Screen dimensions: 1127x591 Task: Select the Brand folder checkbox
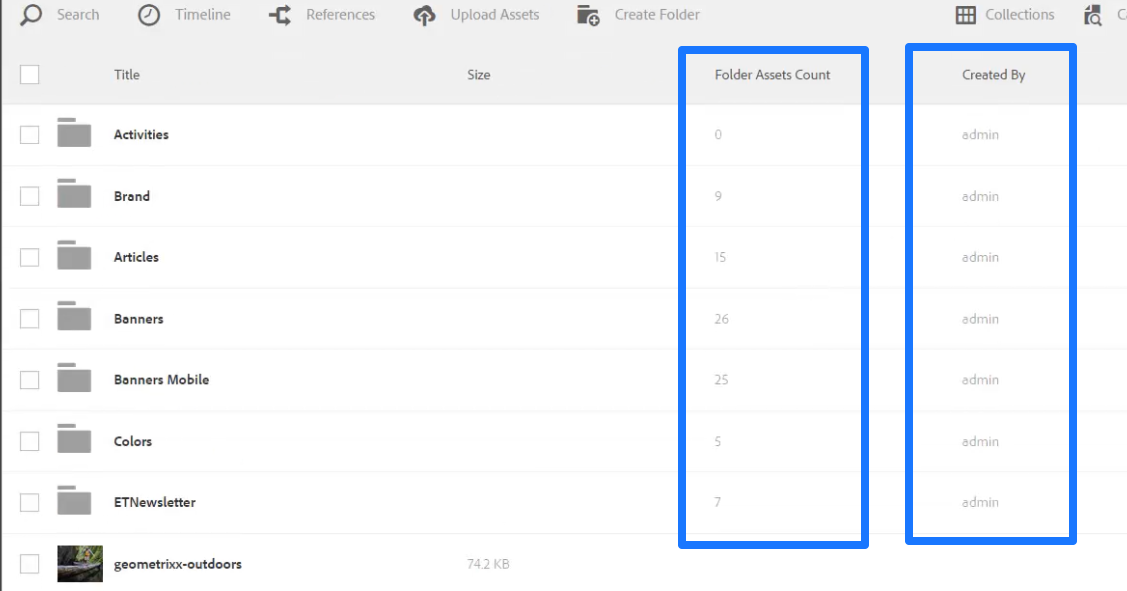pos(29,196)
